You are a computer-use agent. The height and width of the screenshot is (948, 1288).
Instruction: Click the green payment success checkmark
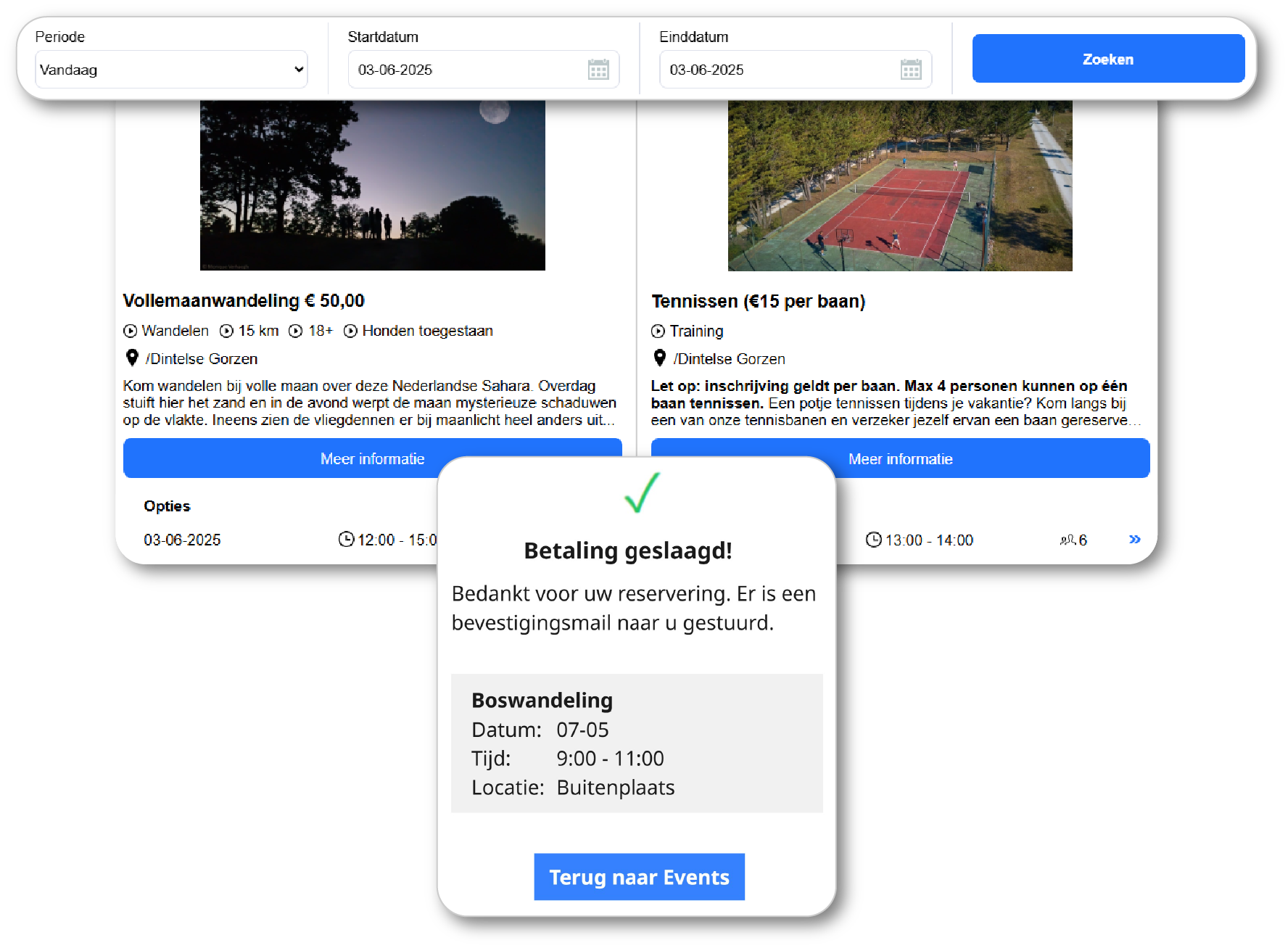point(643,492)
